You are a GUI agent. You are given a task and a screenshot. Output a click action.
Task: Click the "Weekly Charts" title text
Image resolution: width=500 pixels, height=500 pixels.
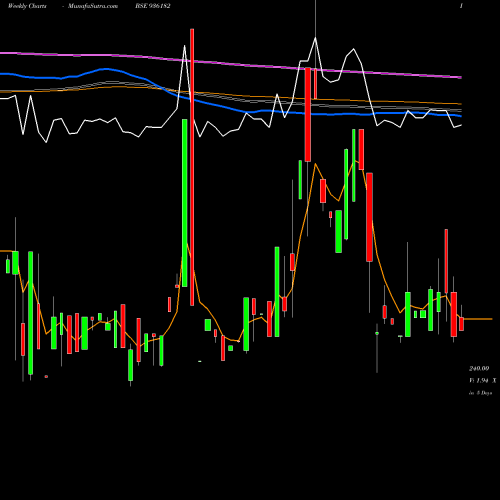27,6
